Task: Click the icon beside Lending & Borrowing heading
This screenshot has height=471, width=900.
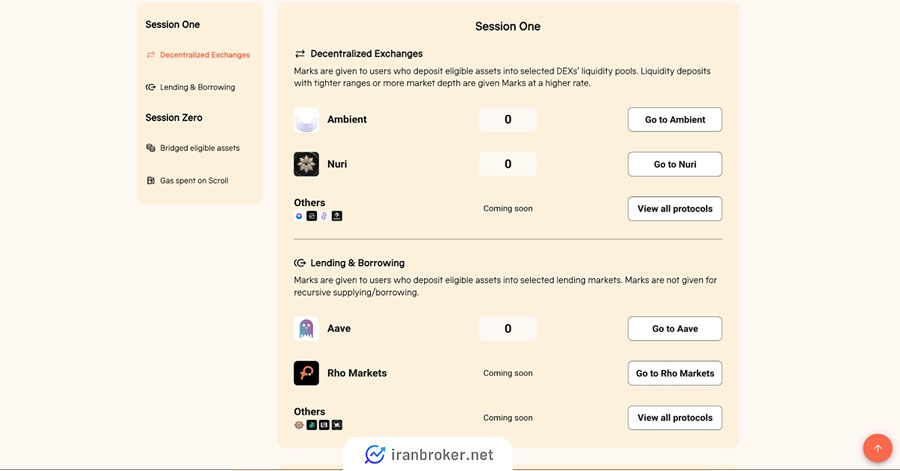Action: [x=300, y=263]
